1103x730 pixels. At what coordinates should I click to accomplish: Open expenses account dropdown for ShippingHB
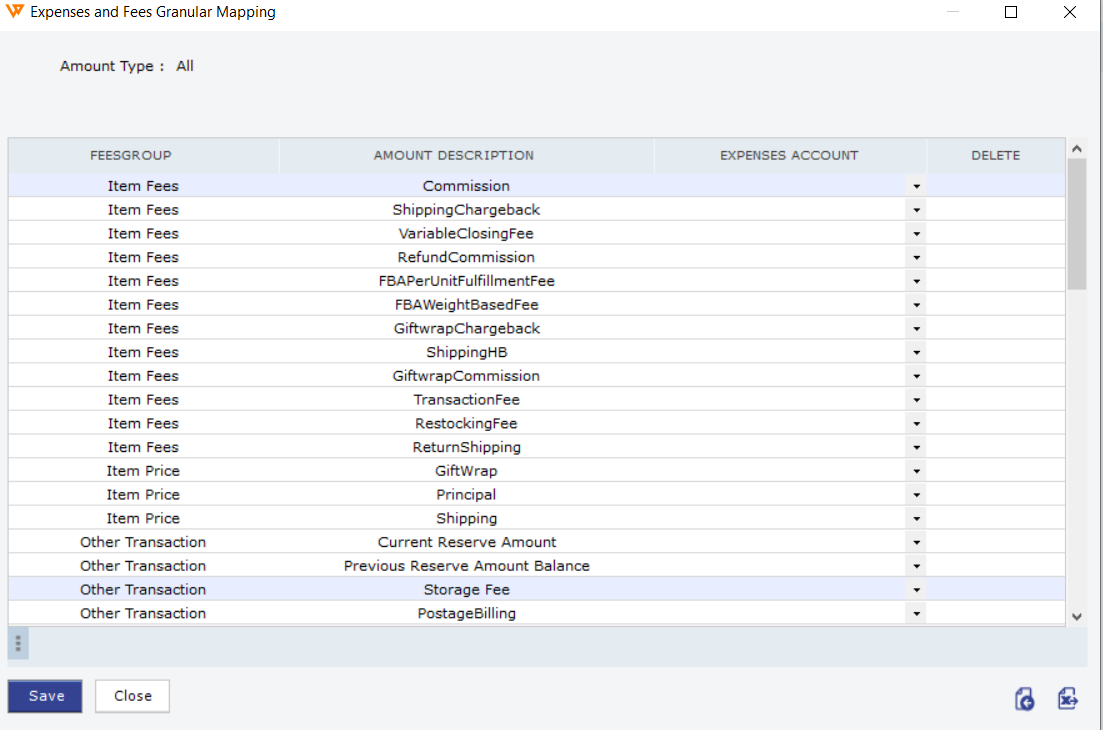tap(917, 352)
